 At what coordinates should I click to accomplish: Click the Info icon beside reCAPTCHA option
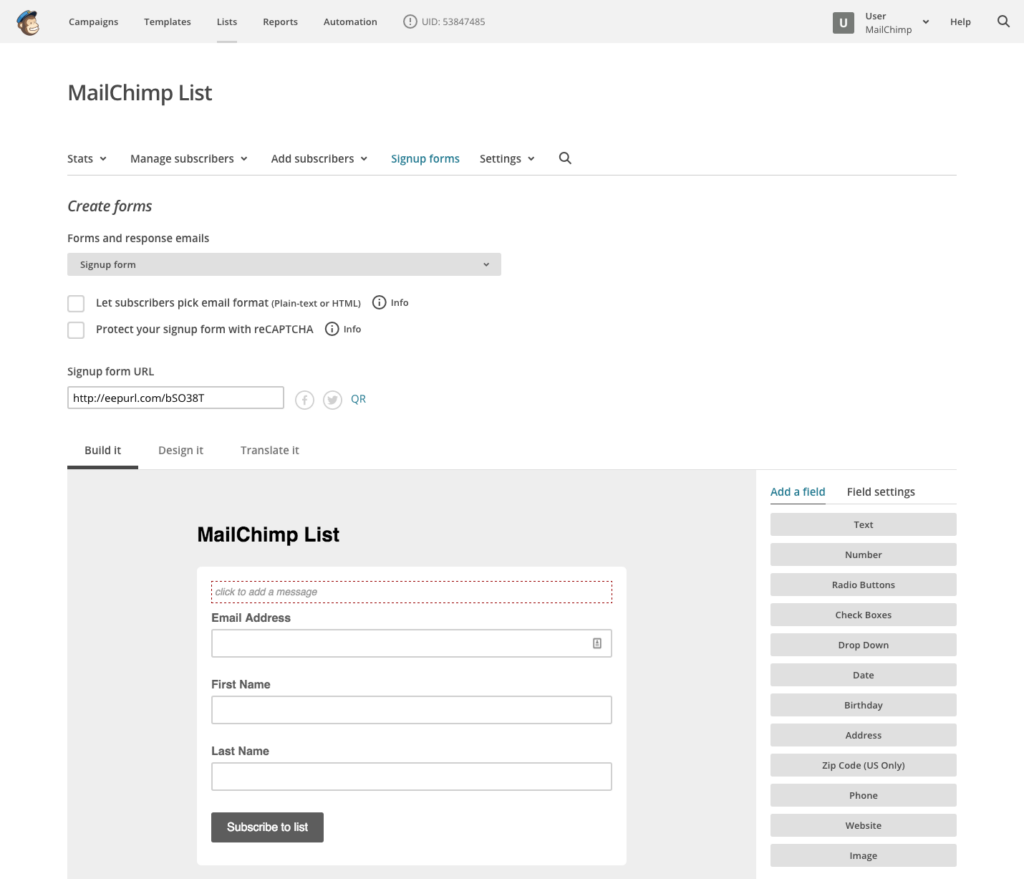coord(332,329)
